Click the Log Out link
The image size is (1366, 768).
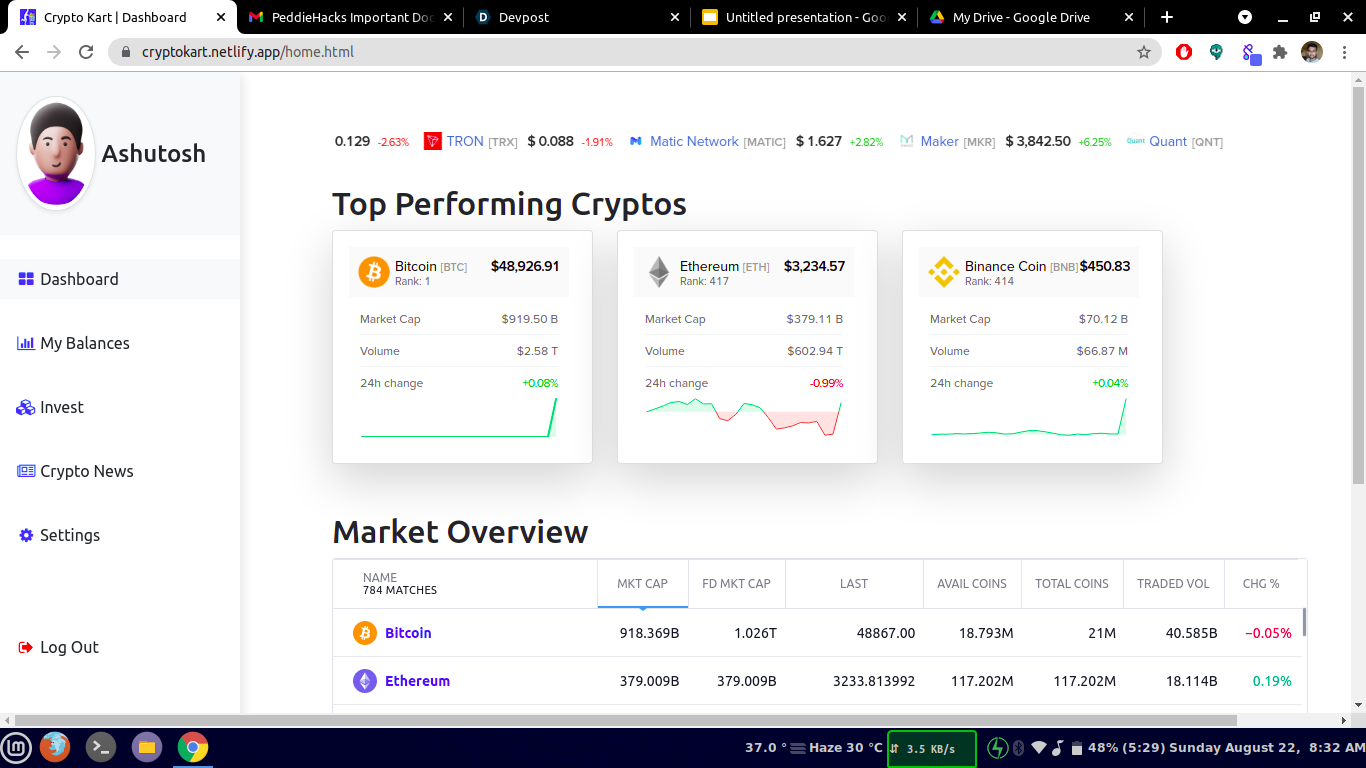(x=58, y=647)
